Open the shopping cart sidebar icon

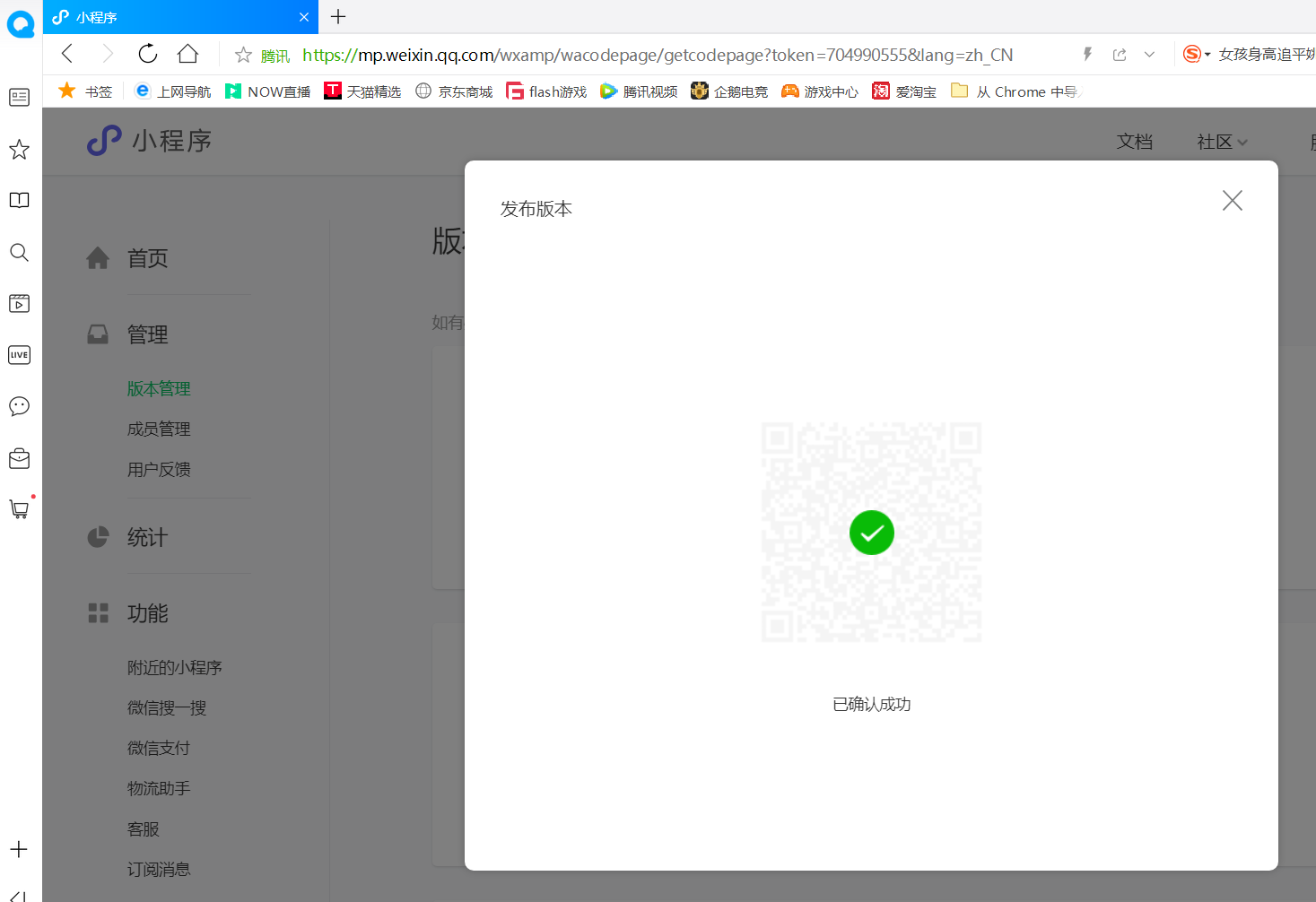coord(19,509)
